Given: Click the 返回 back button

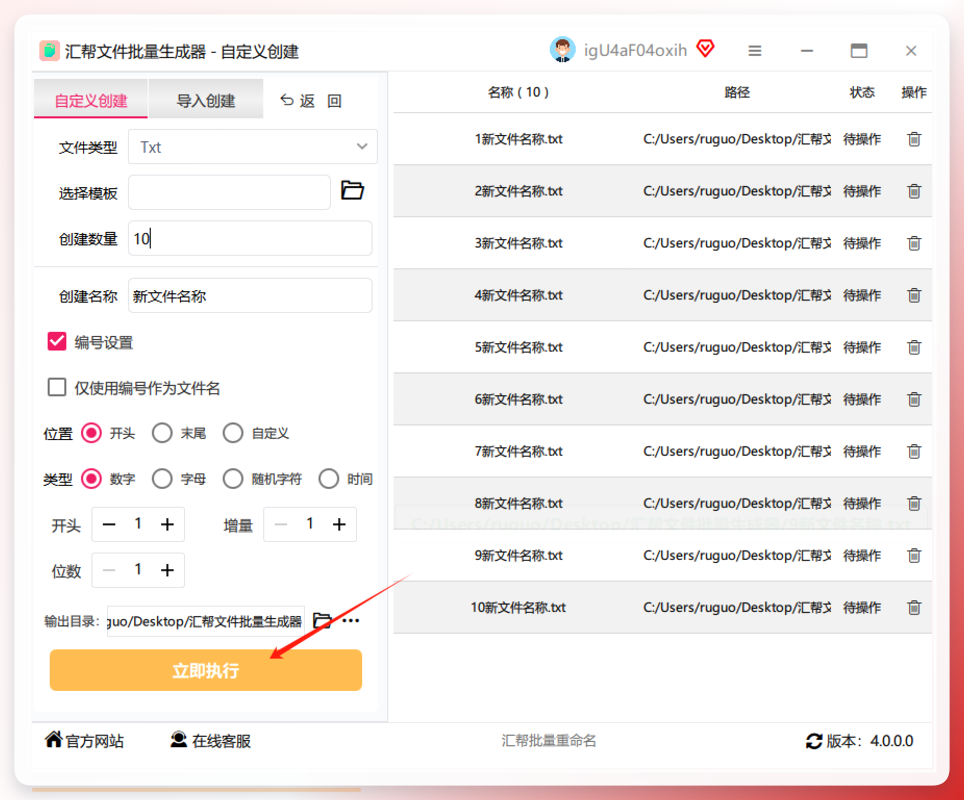Looking at the screenshot, I should click(x=310, y=100).
